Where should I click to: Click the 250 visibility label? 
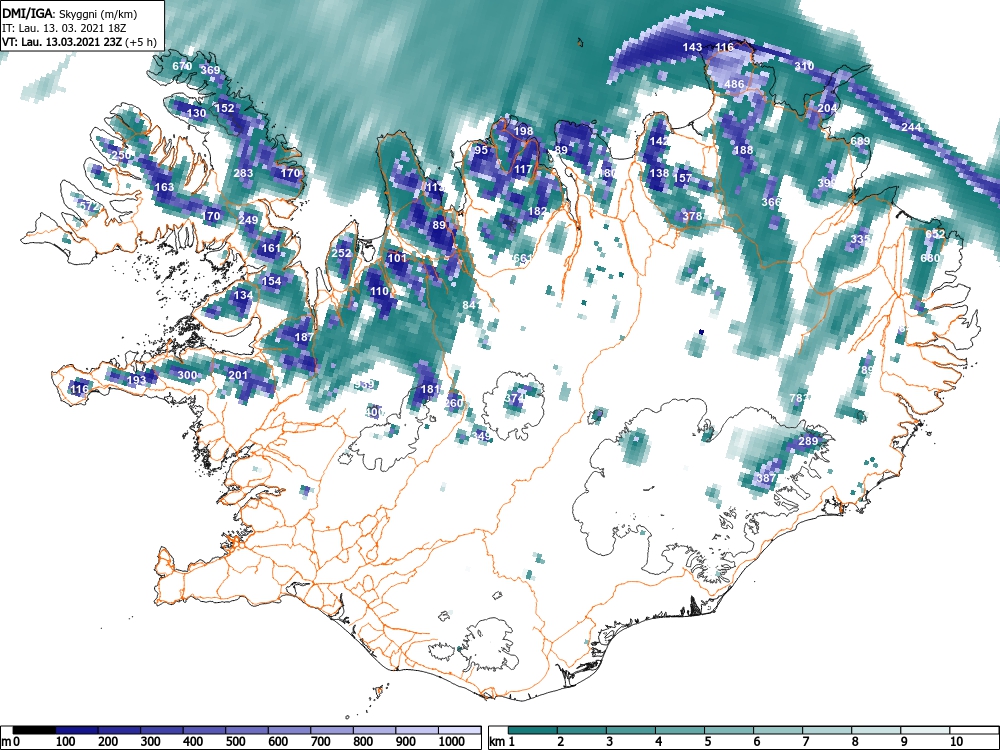point(121,155)
